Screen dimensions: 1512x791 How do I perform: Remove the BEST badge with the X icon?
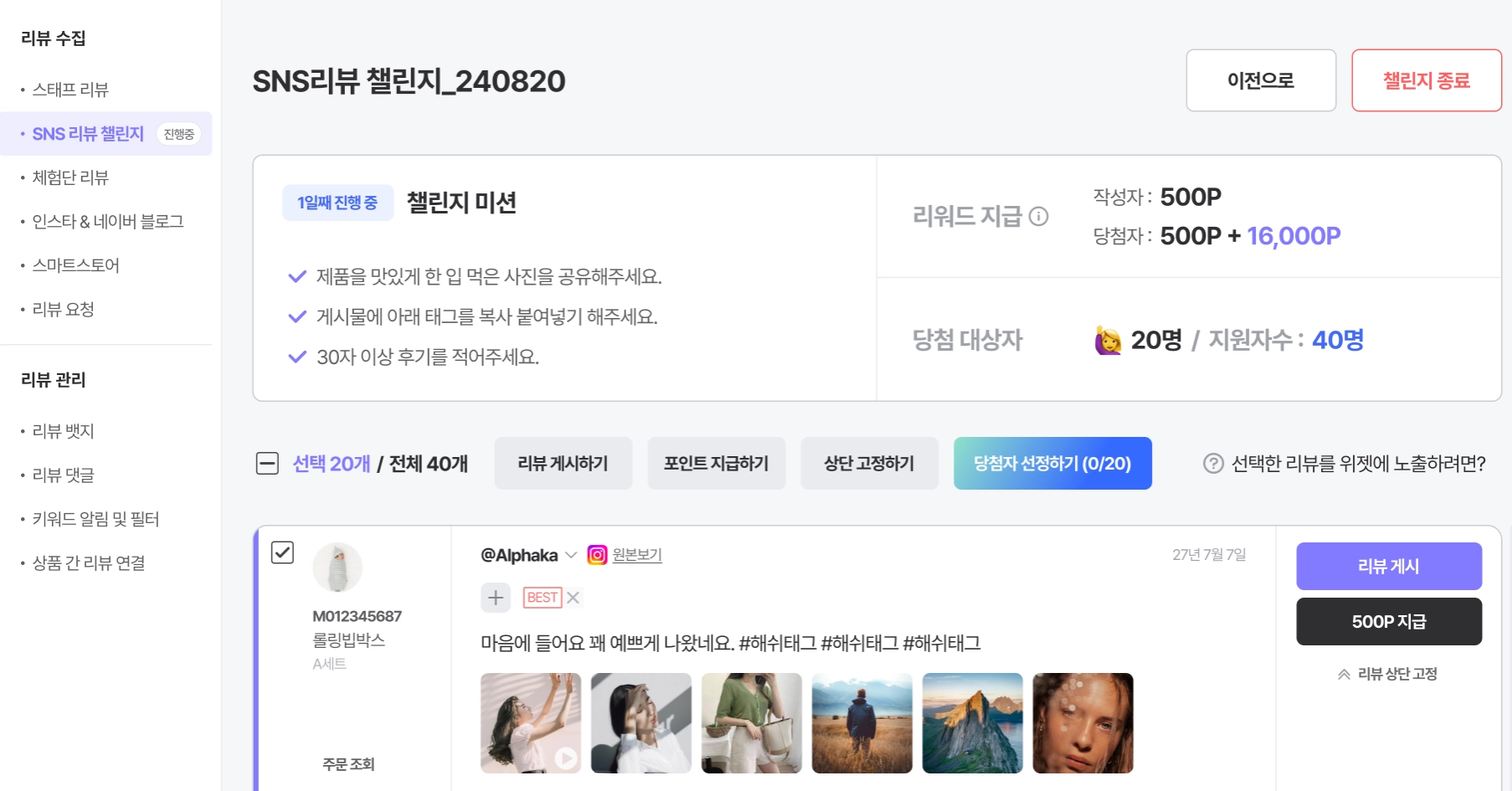coord(573,598)
